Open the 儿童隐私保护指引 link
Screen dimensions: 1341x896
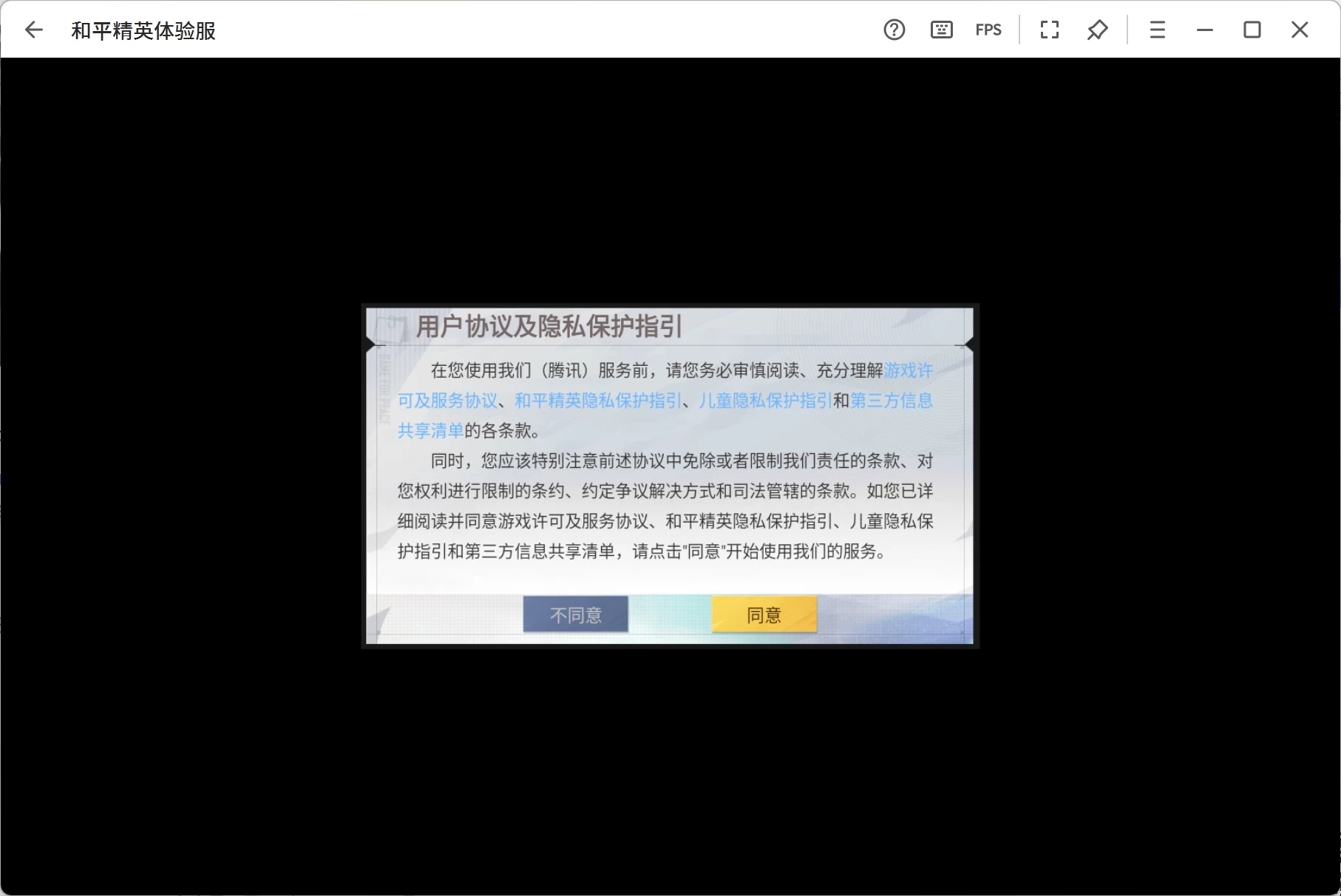pos(764,401)
